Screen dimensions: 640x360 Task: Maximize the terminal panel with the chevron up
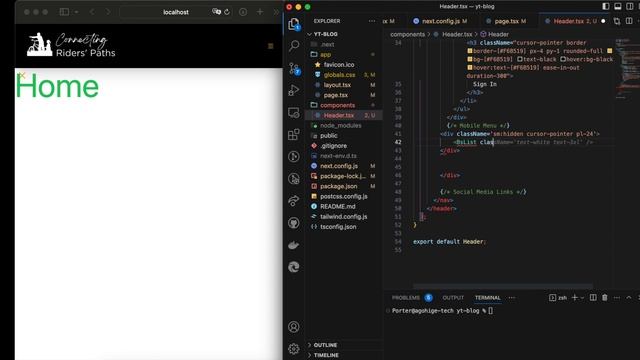629,298
